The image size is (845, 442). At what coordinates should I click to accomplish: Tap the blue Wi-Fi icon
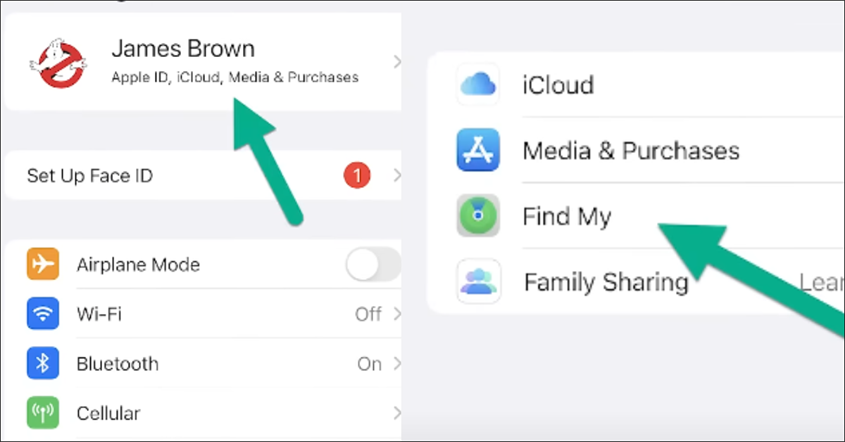[x=43, y=314]
